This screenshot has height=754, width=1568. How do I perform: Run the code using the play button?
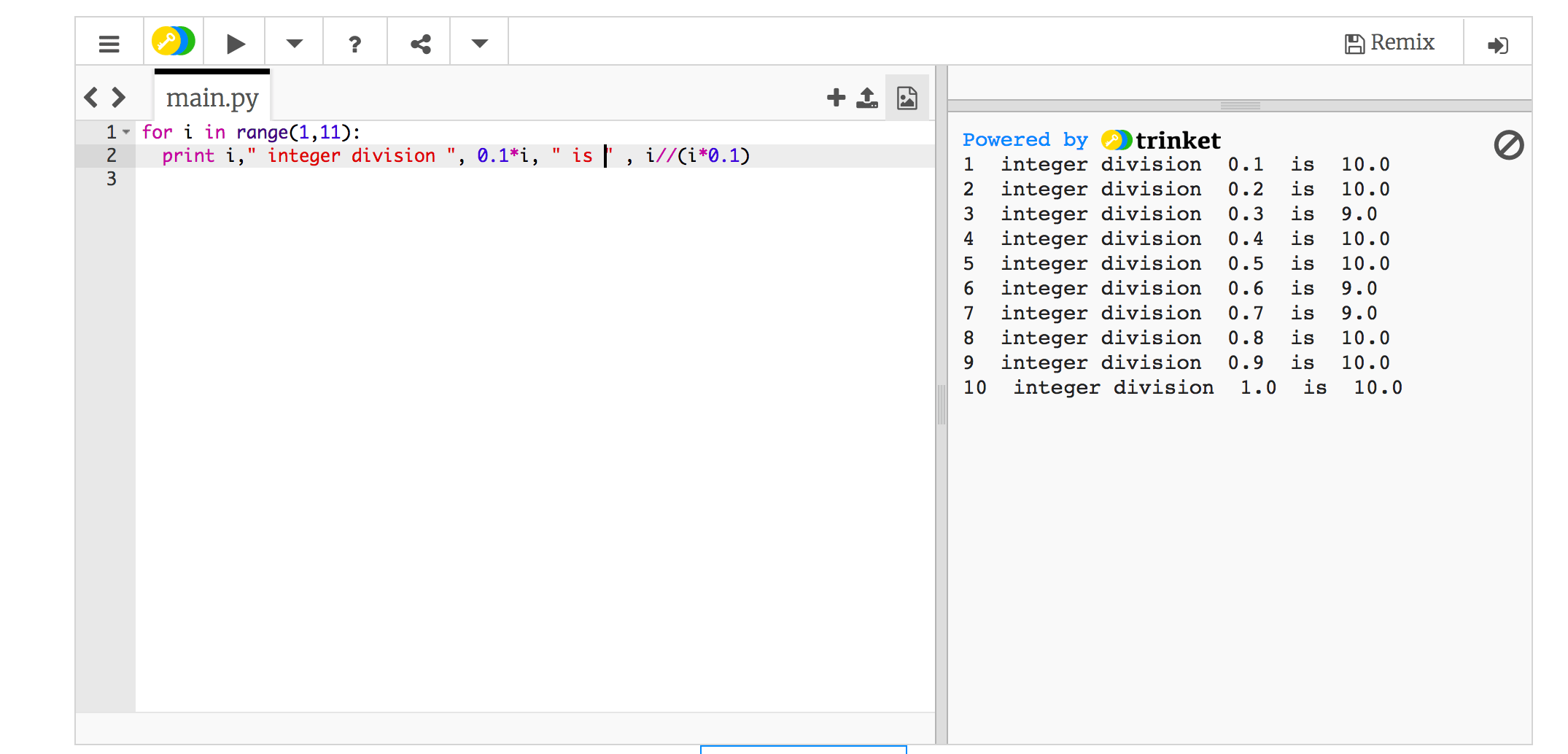(234, 42)
